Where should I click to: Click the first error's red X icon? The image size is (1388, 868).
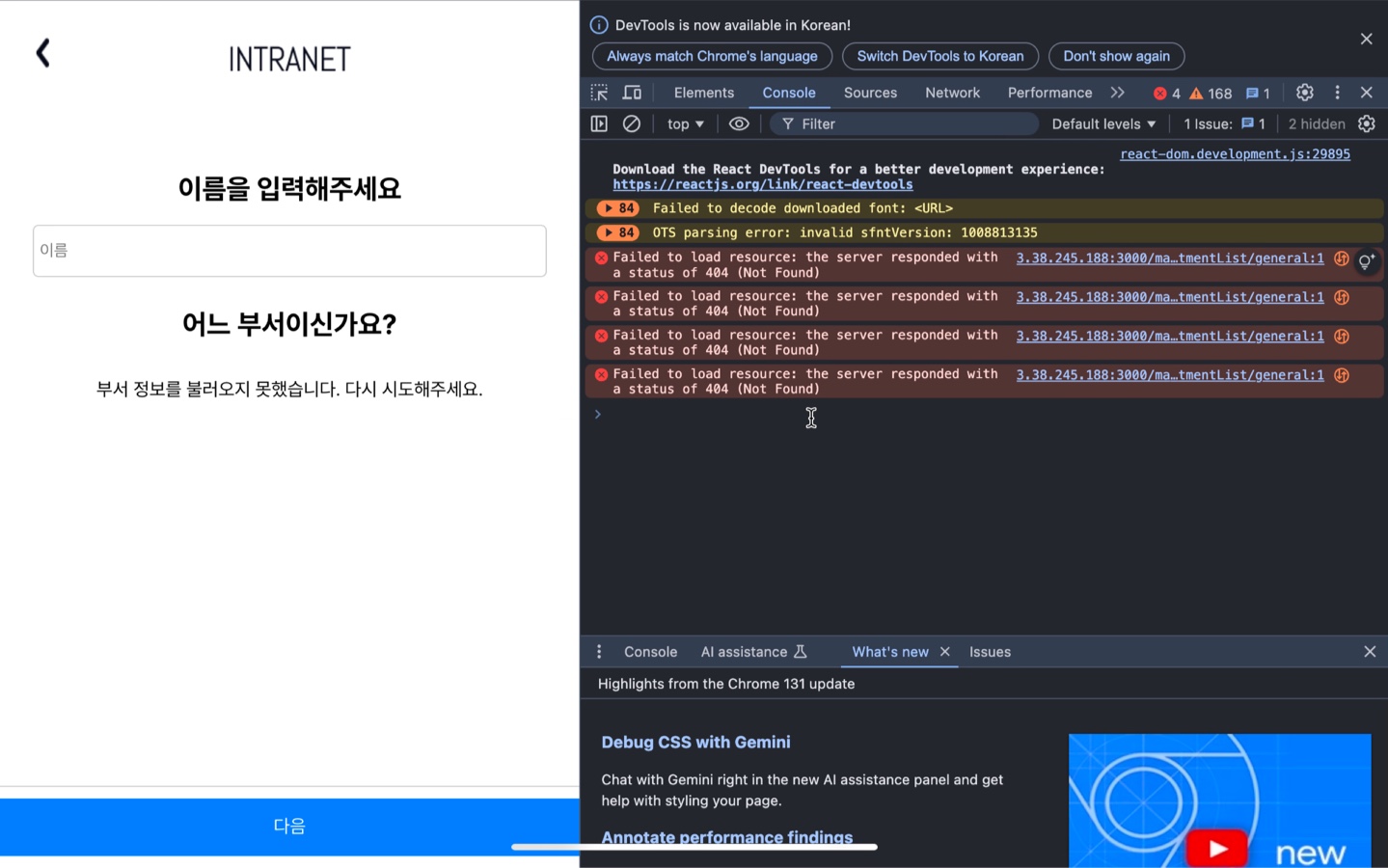[601, 258]
